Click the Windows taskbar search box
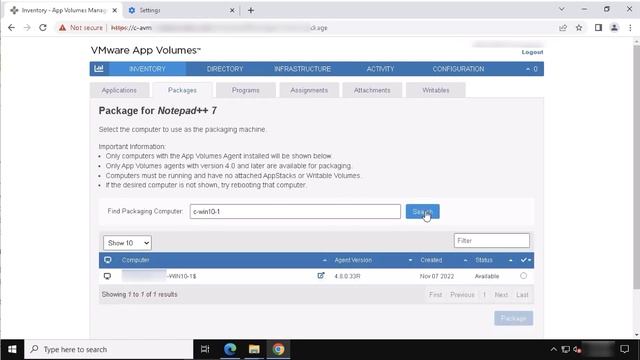This screenshot has height=360, width=640. 109,349
